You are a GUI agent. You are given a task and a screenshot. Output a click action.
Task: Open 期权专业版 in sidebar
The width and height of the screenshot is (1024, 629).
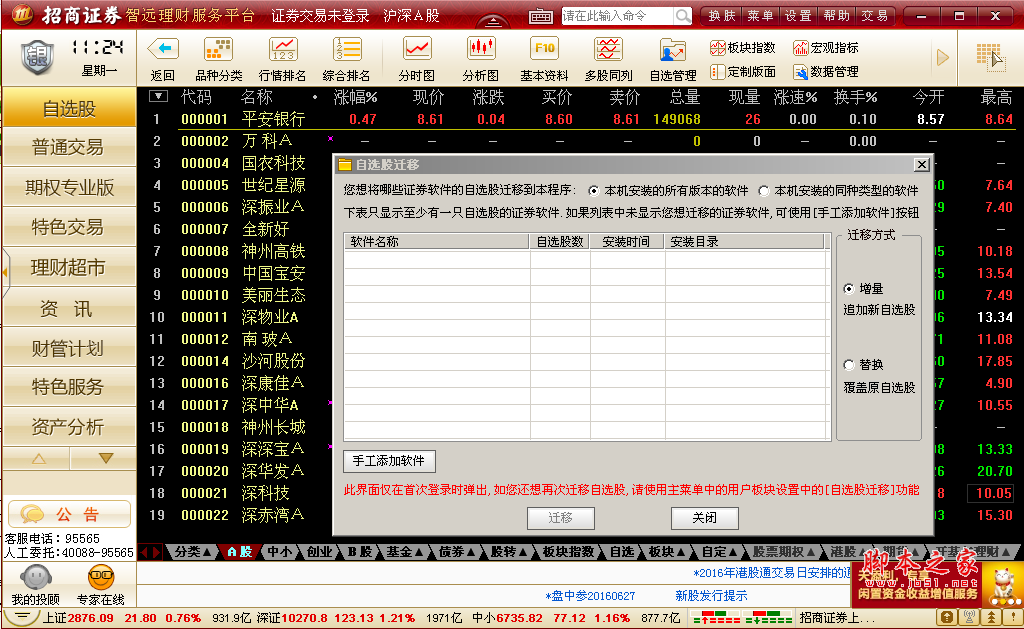[69, 188]
